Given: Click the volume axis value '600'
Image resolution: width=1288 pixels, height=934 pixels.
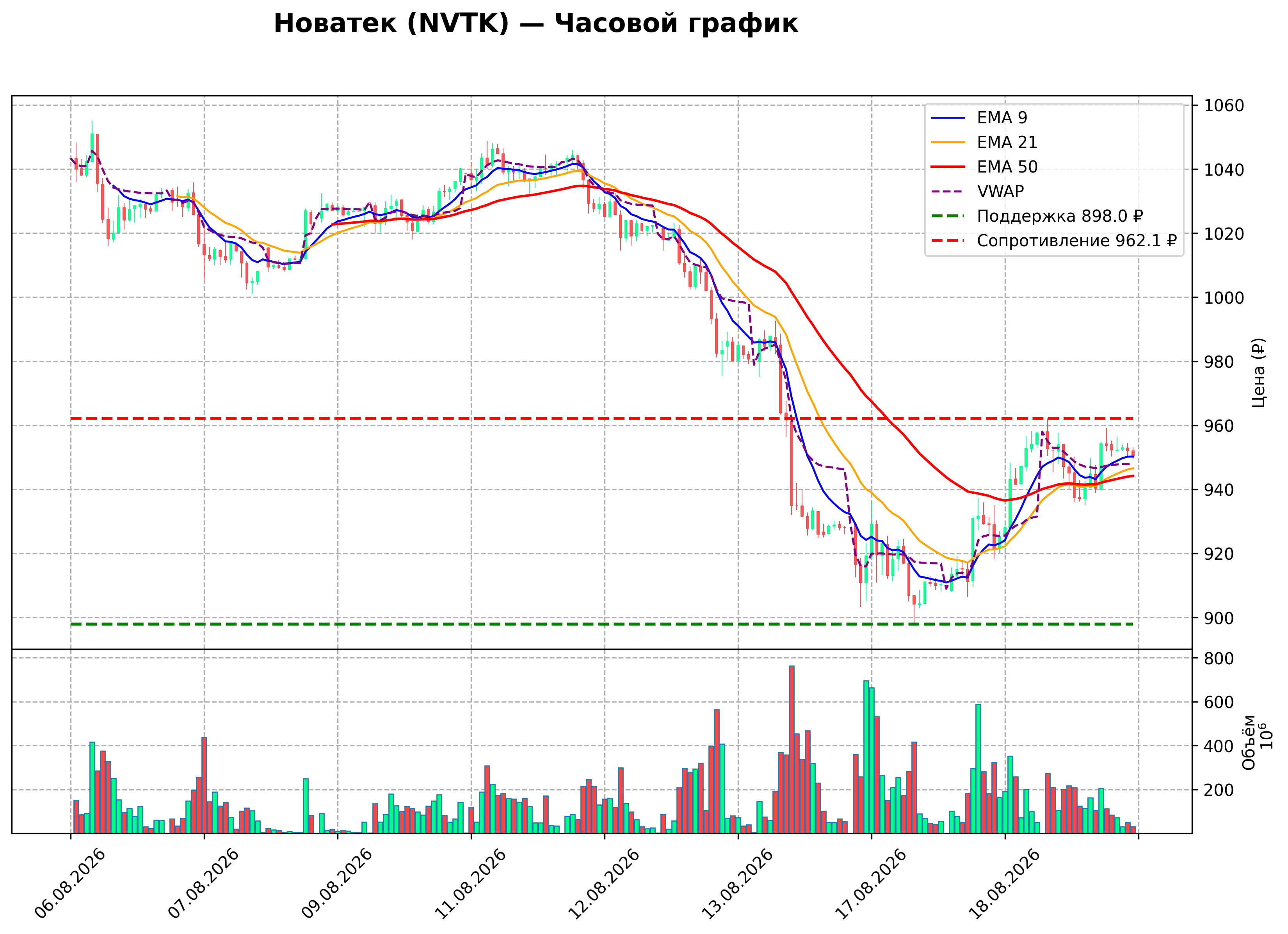Looking at the screenshot, I should pyautogui.click(x=1219, y=702).
